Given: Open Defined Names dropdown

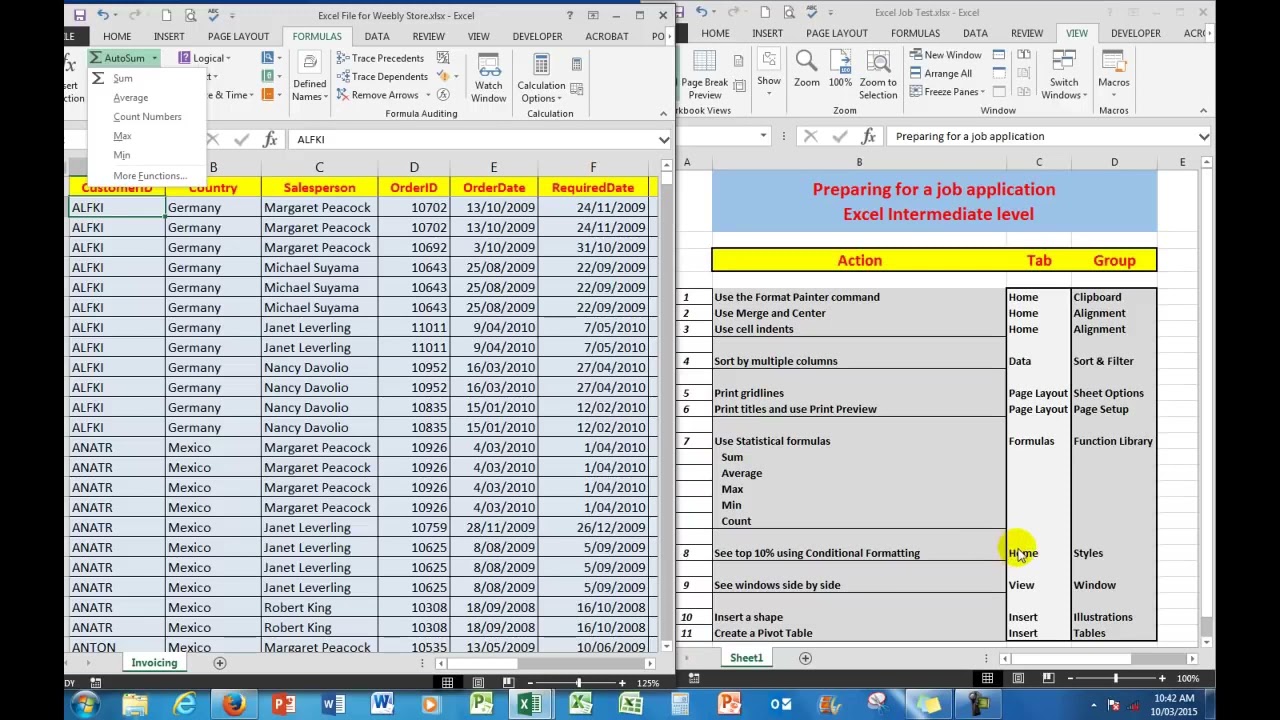Looking at the screenshot, I should coord(309,78).
